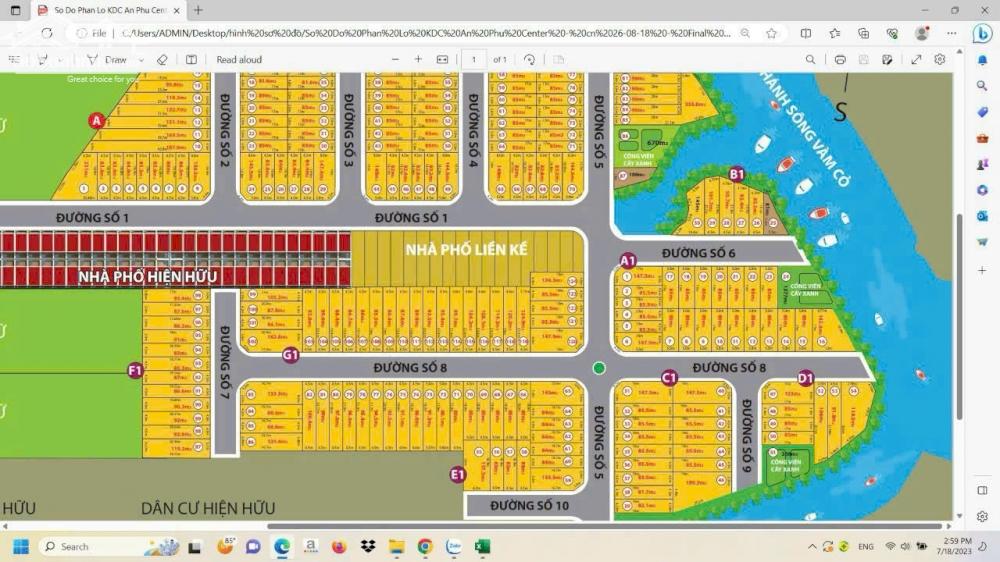Zoom in with the plus icon
The image size is (1000, 562).
coord(418,60)
